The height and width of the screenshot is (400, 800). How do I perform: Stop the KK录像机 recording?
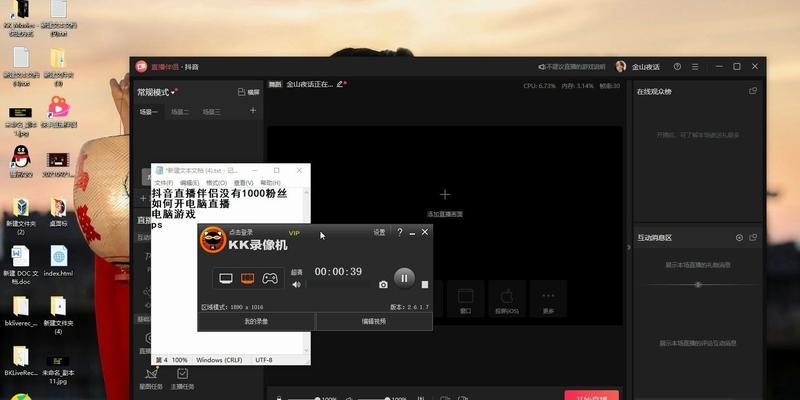tap(424, 285)
